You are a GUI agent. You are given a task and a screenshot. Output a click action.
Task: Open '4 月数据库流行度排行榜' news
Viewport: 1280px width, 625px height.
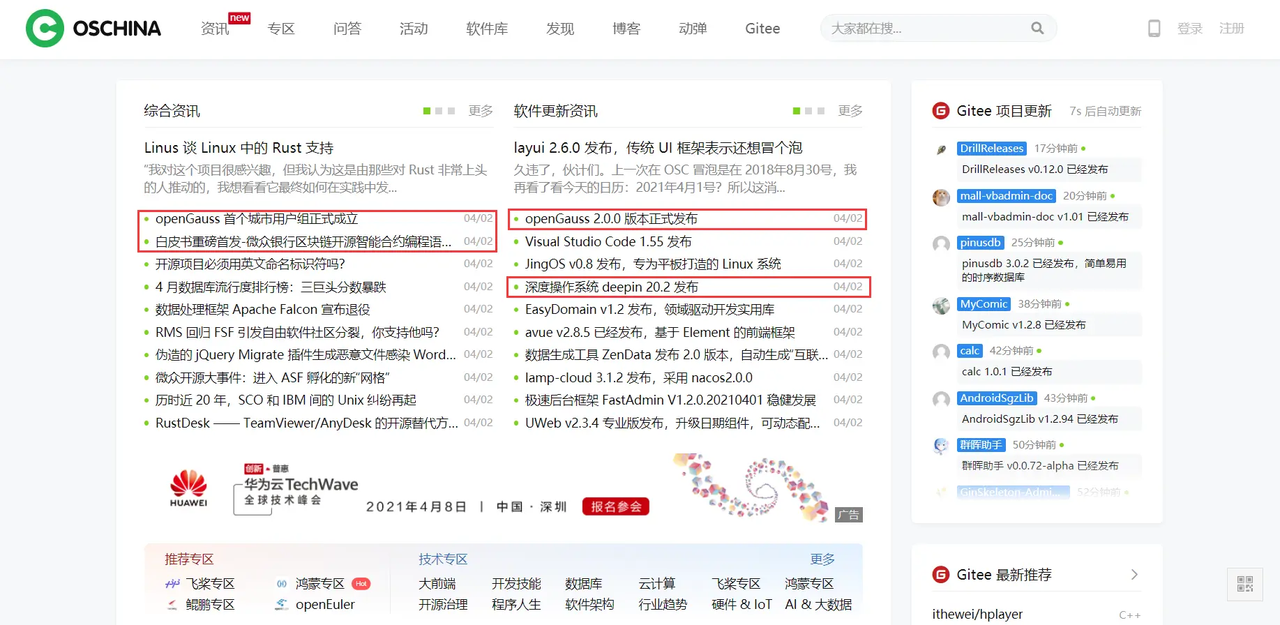click(271, 287)
